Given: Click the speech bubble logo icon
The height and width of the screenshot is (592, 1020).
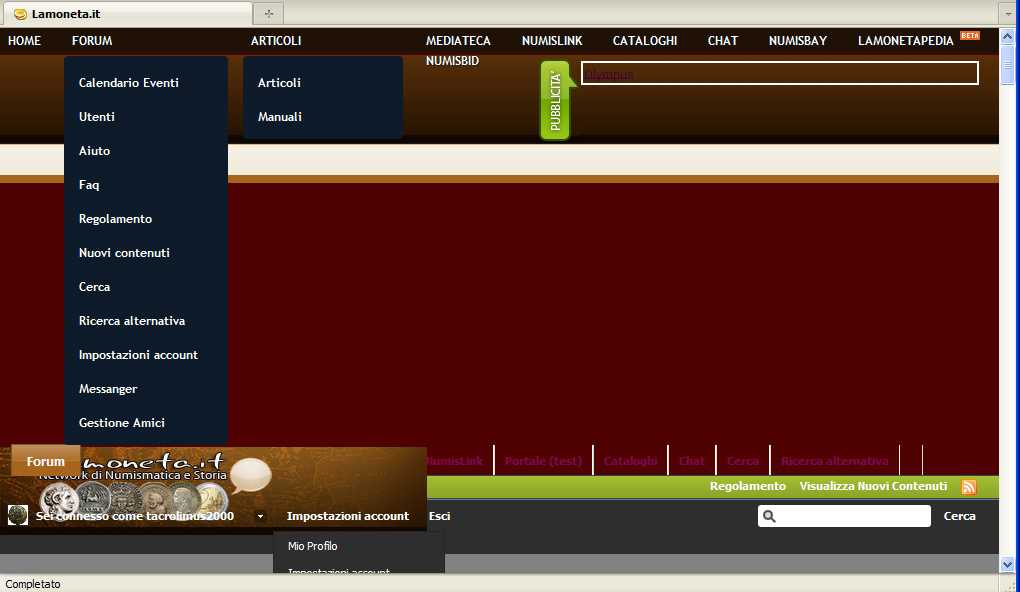Looking at the screenshot, I should (250, 475).
